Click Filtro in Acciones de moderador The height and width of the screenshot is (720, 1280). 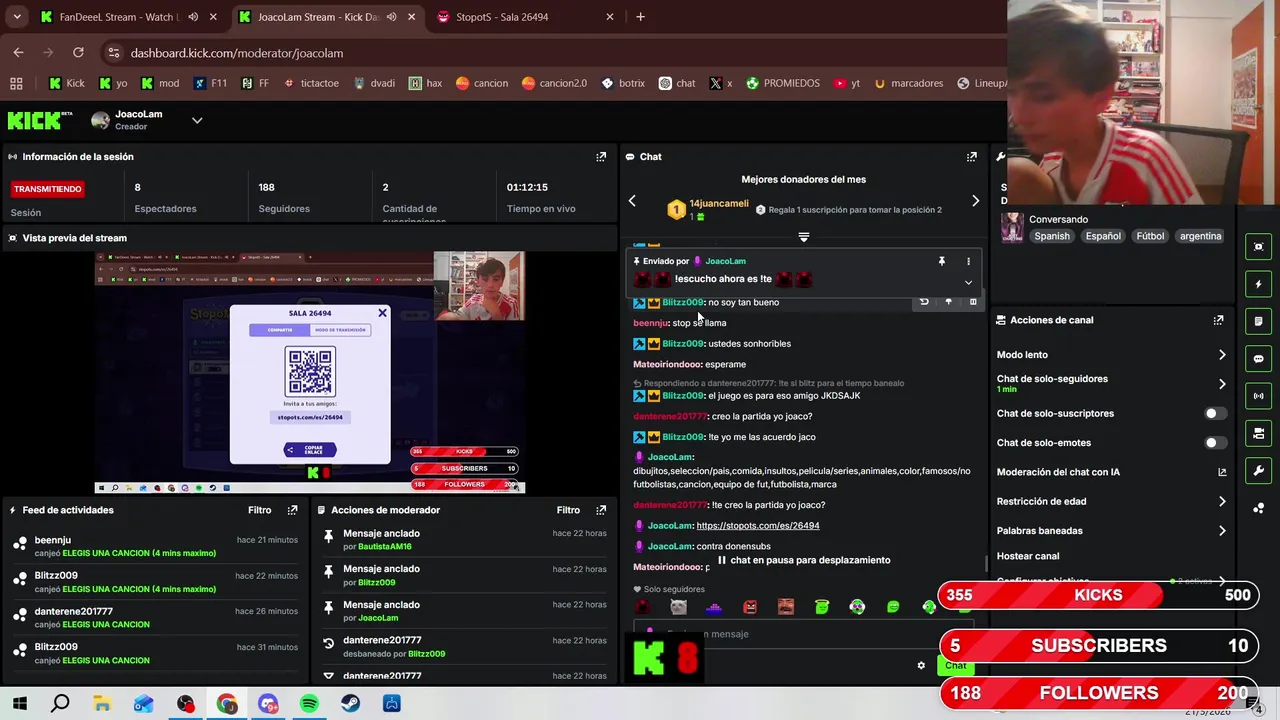(x=568, y=510)
